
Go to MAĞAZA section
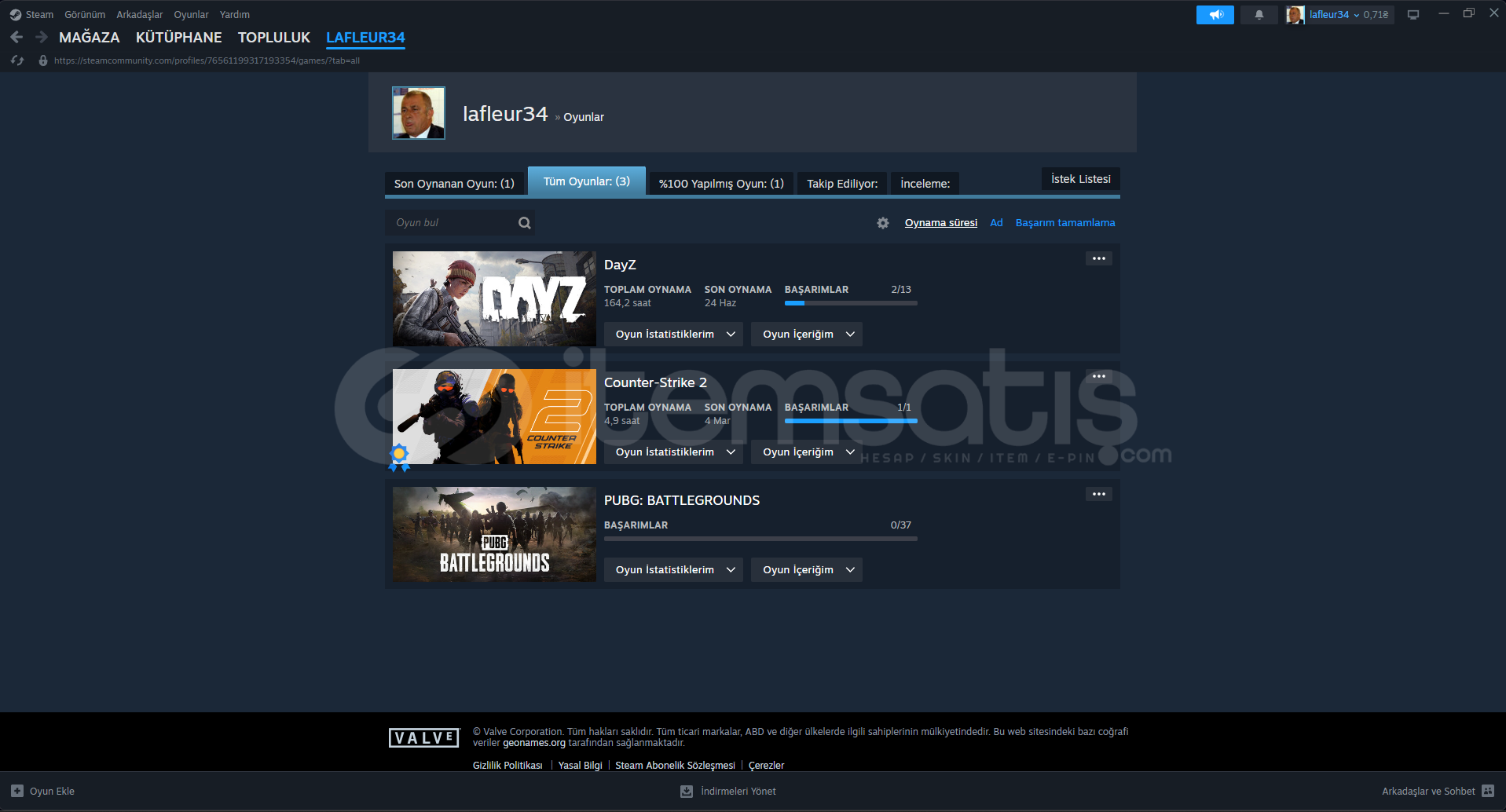pos(90,37)
